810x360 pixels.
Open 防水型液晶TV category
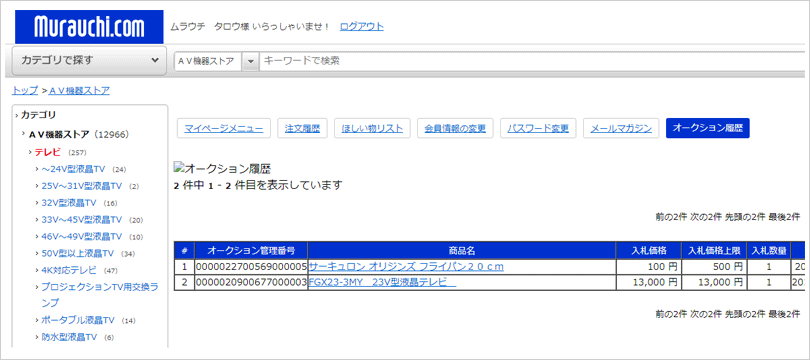pos(69,337)
